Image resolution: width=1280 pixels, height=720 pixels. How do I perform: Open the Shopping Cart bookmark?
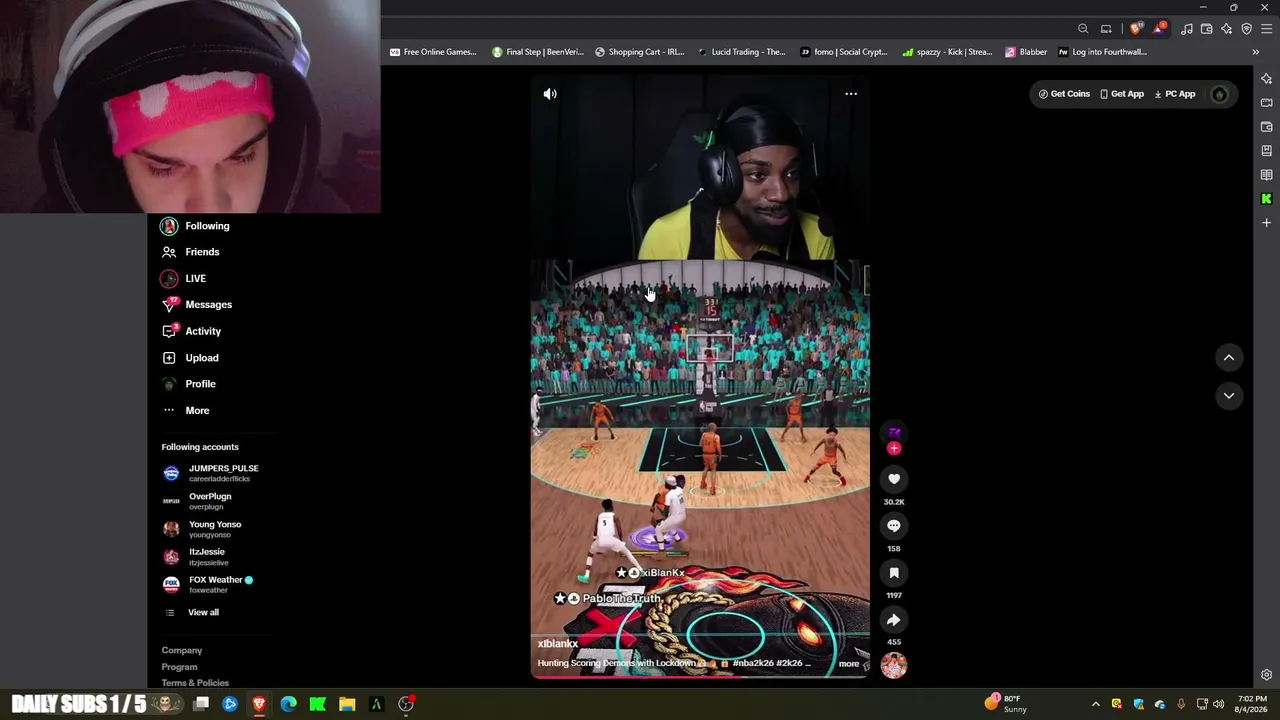640,52
